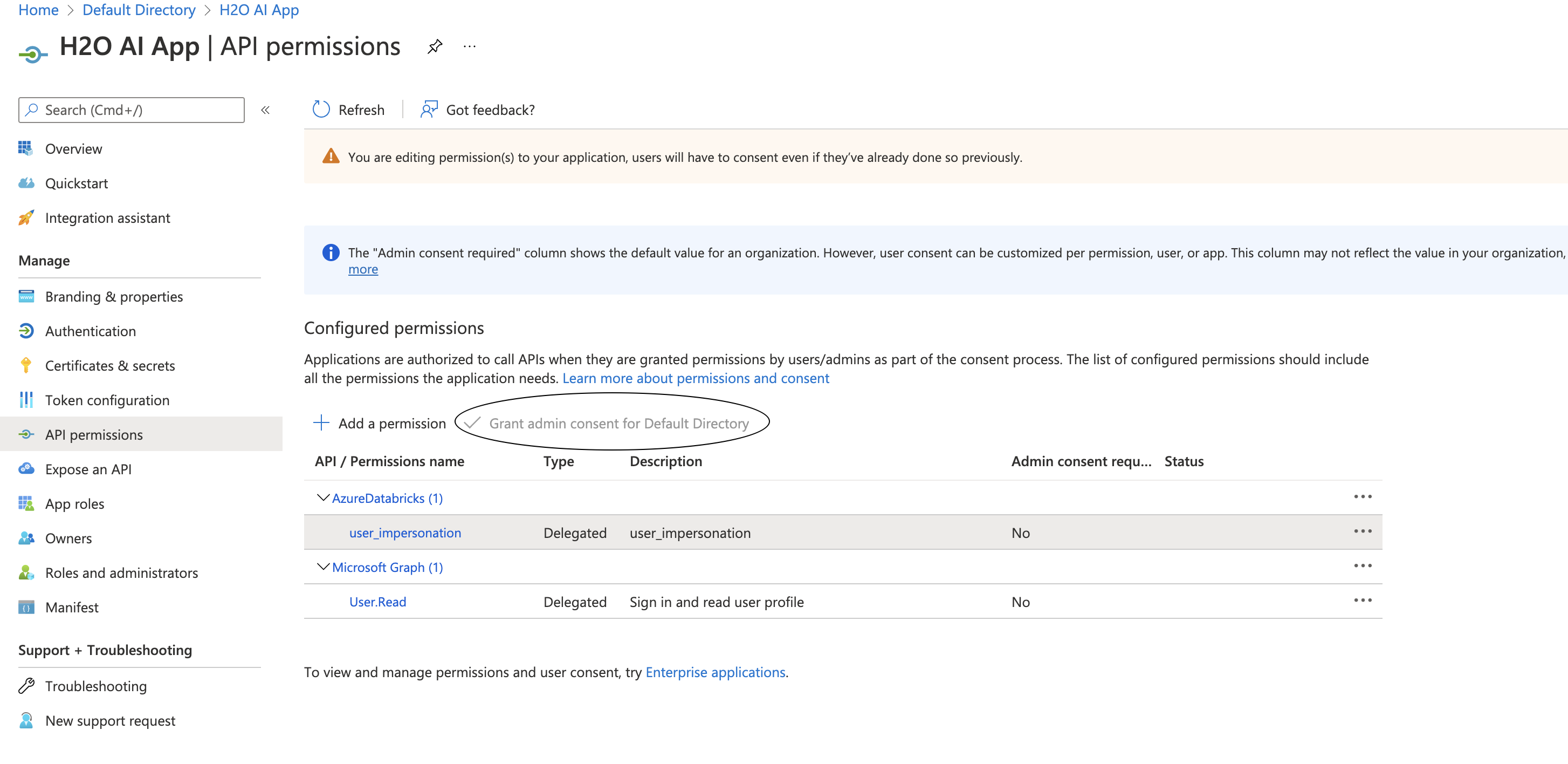Click the Manifest file icon
The width and height of the screenshot is (1568, 764).
[x=26, y=608]
